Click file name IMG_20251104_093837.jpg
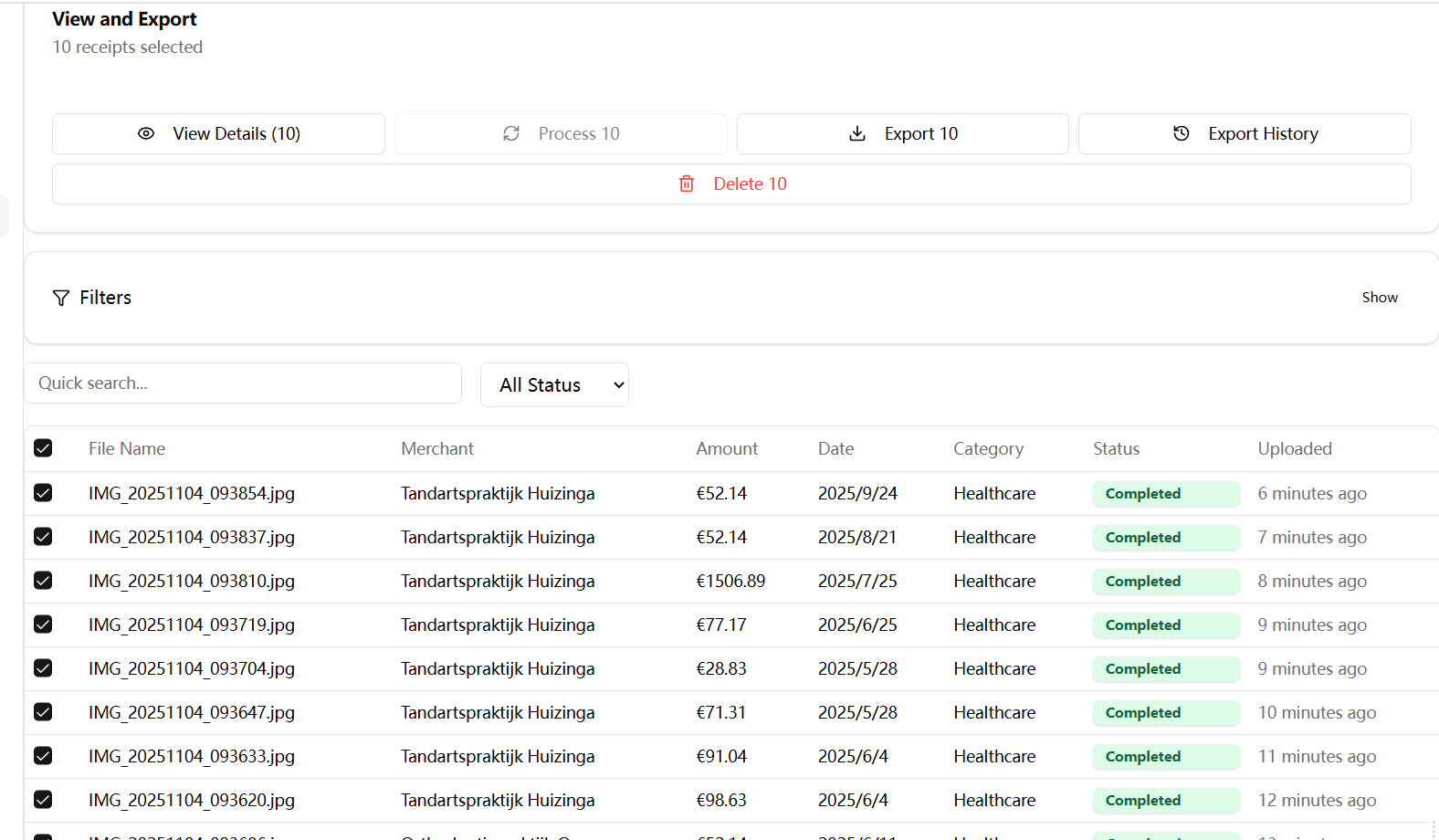Screen dimensions: 1439x840 192,537
